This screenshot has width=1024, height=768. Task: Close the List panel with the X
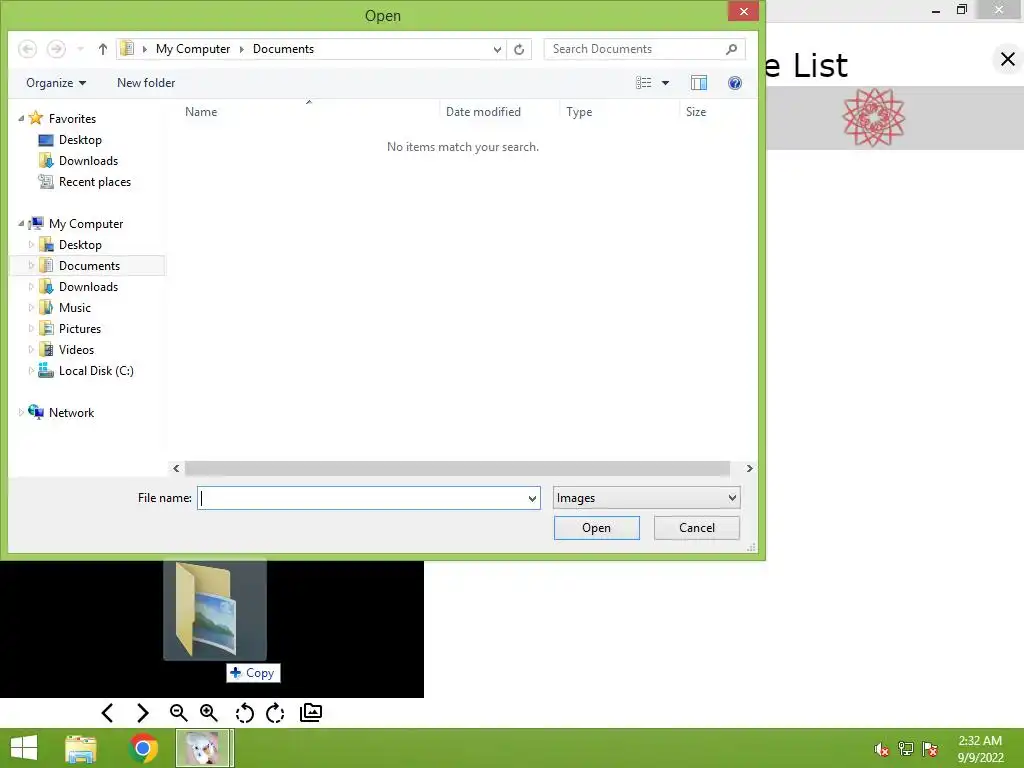click(x=1008, y=59)
